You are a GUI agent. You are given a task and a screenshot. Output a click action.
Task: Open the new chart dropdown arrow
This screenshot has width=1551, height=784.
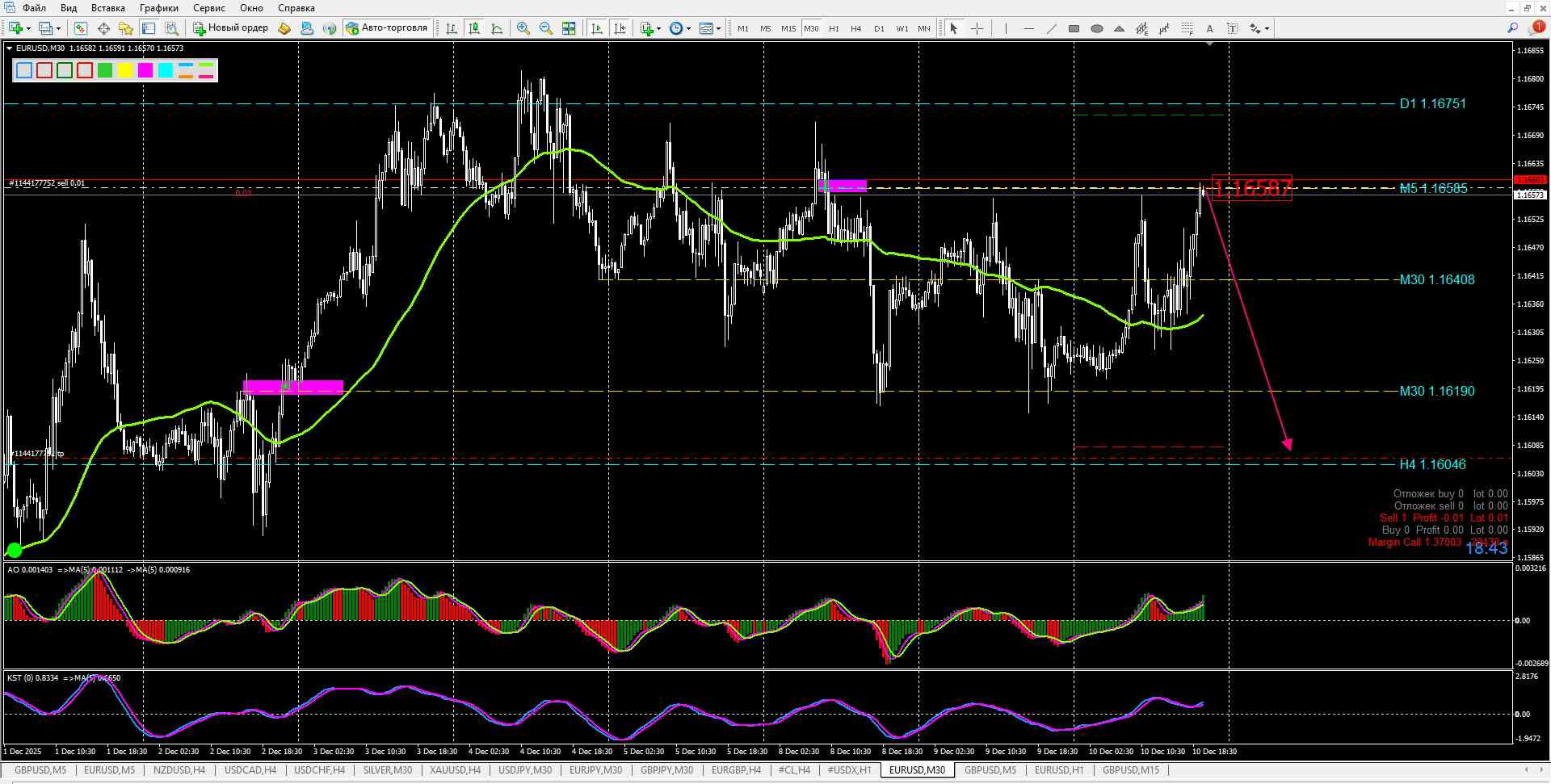tap(28, 28)
